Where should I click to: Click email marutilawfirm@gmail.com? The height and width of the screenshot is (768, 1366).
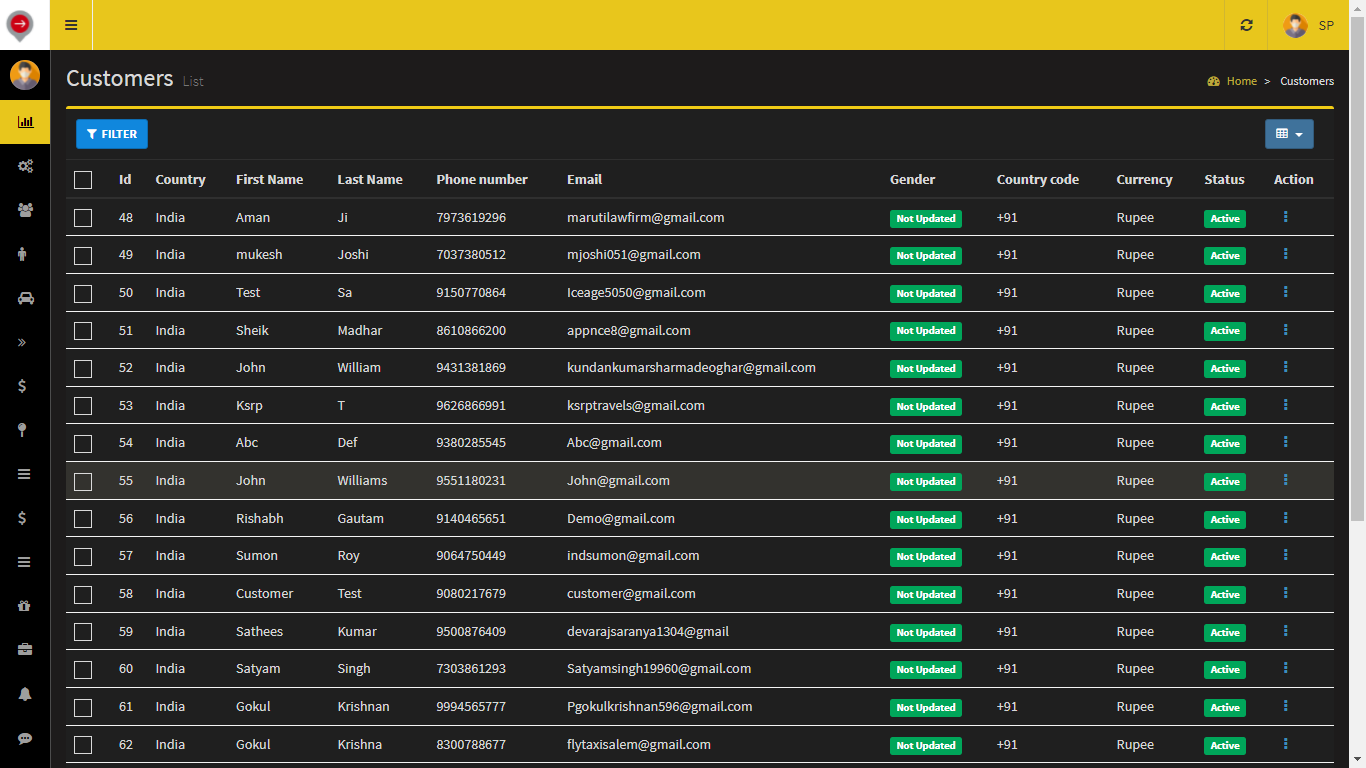click(646, 217)
